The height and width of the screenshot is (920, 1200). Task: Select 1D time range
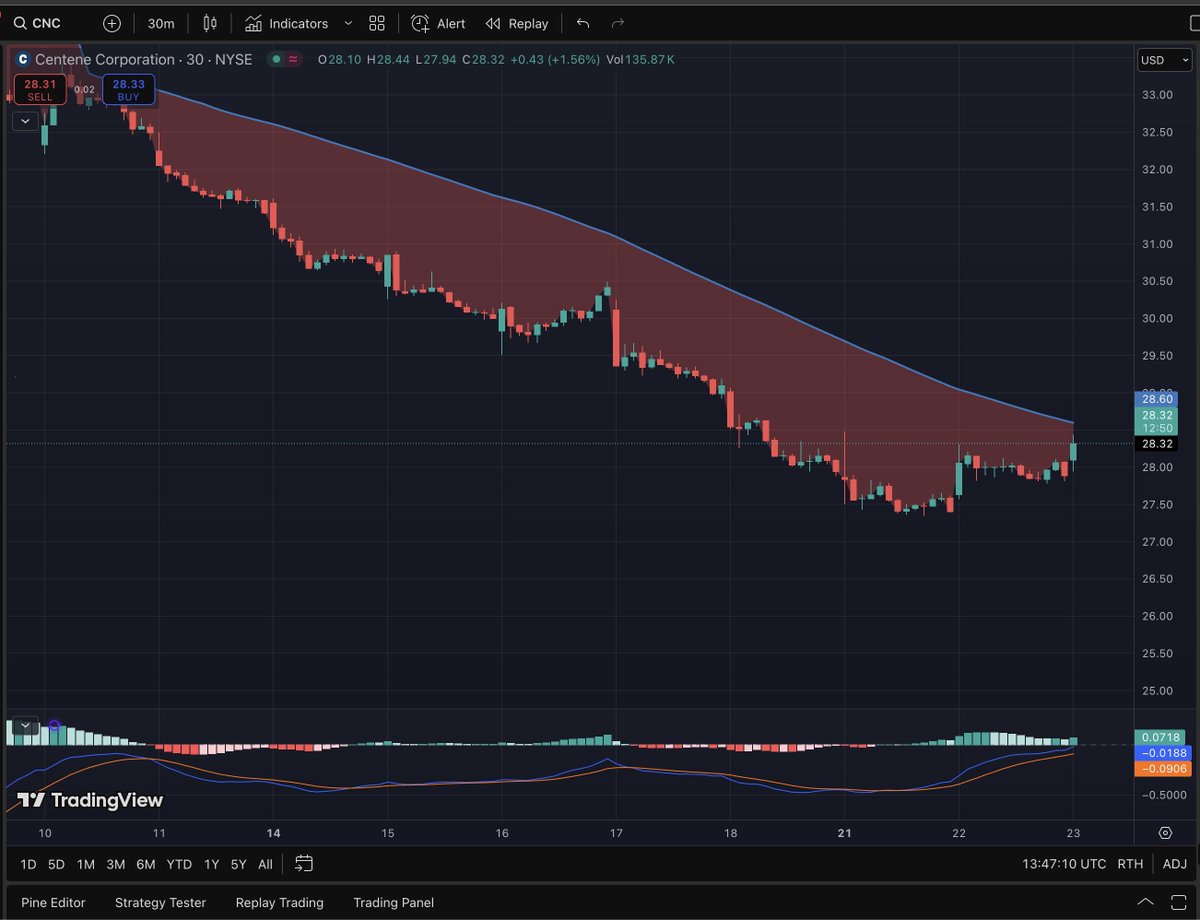point(28,864)
